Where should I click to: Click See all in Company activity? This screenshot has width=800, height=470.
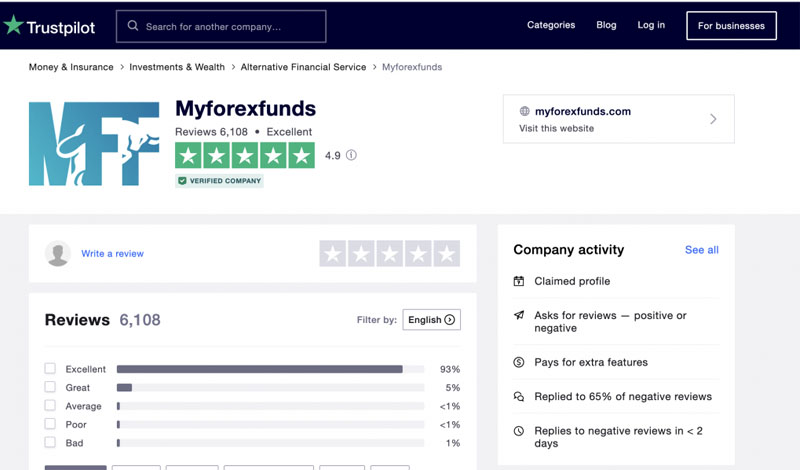(702, 250)
